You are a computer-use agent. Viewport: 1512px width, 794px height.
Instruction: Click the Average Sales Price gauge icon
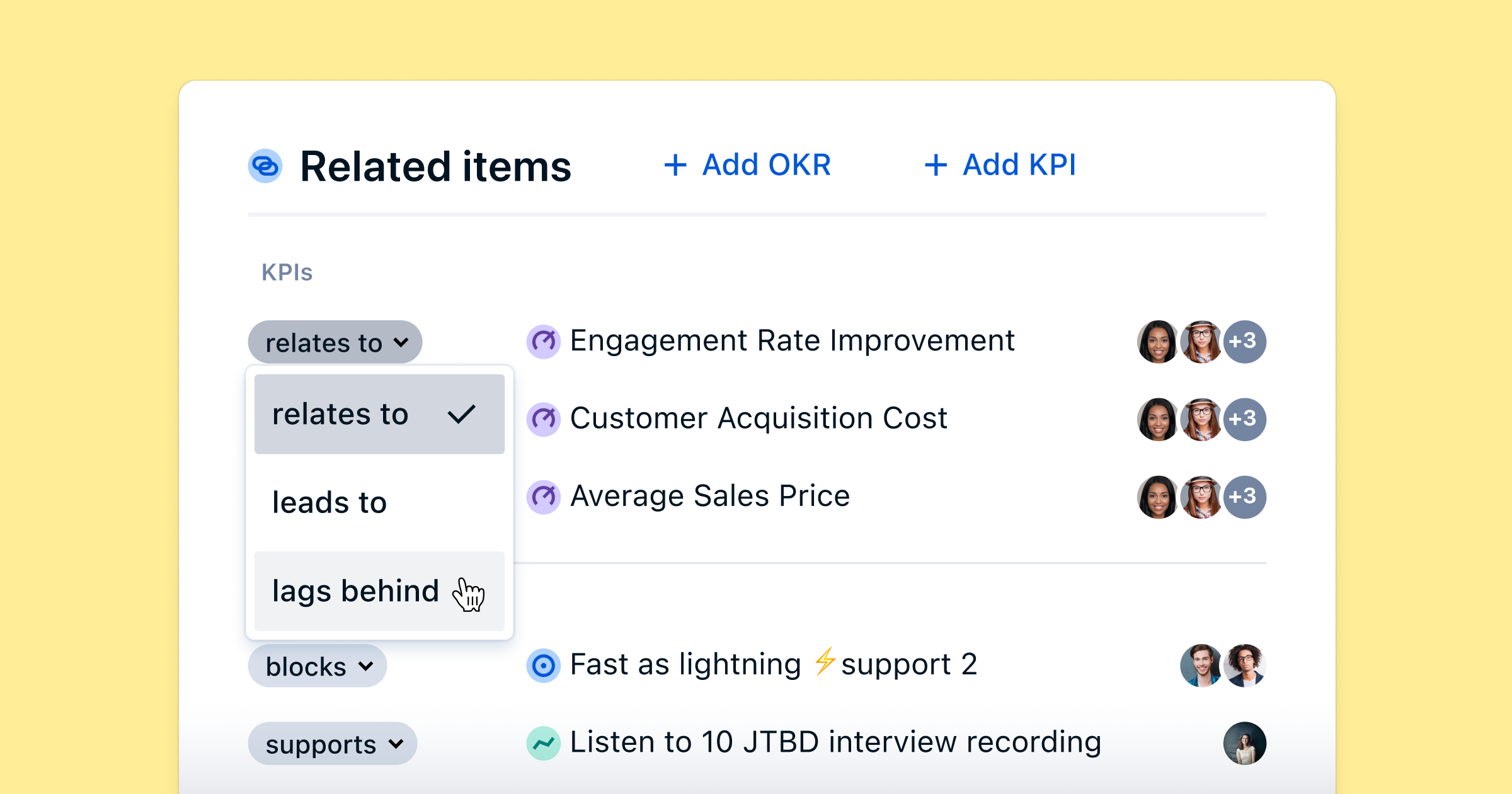click(543, 497)
